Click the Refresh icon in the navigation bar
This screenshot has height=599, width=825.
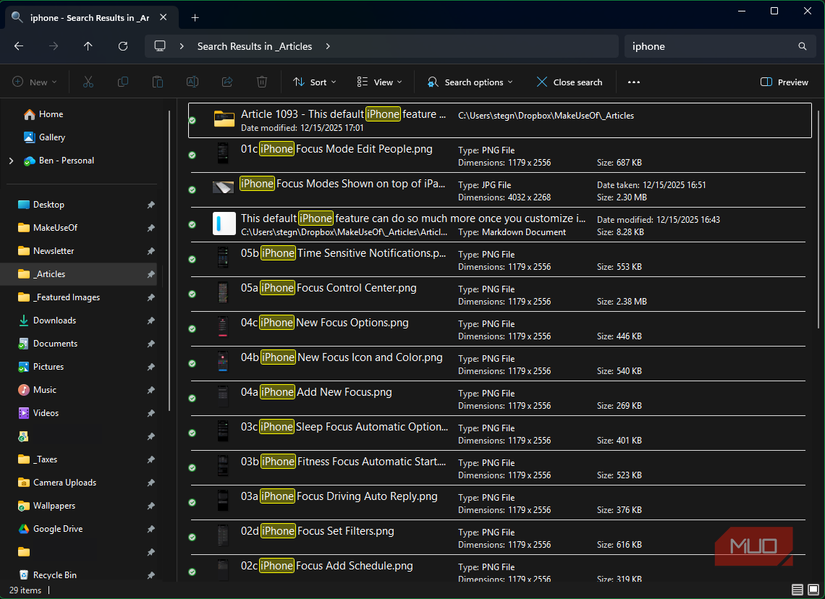(122, 46)
